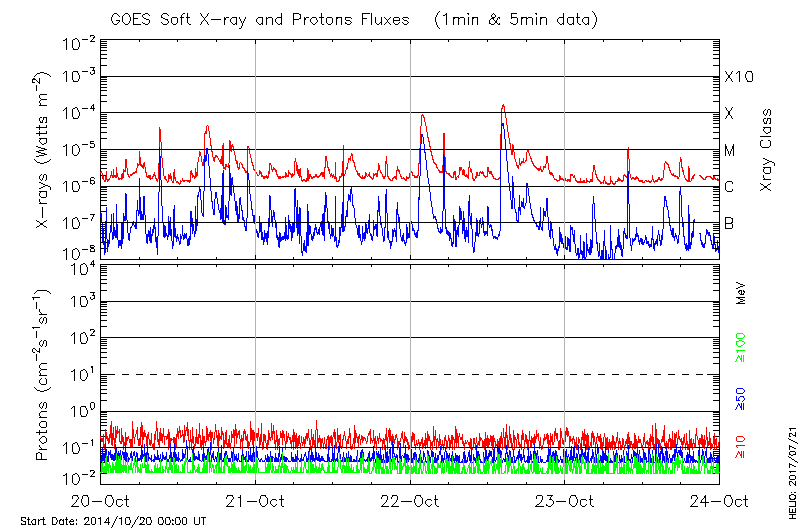Viewport: 800px width, 530px height.
Task: Click the '21-Oct' date tick label
Action: pyautogui.click(x=256, y=501)
